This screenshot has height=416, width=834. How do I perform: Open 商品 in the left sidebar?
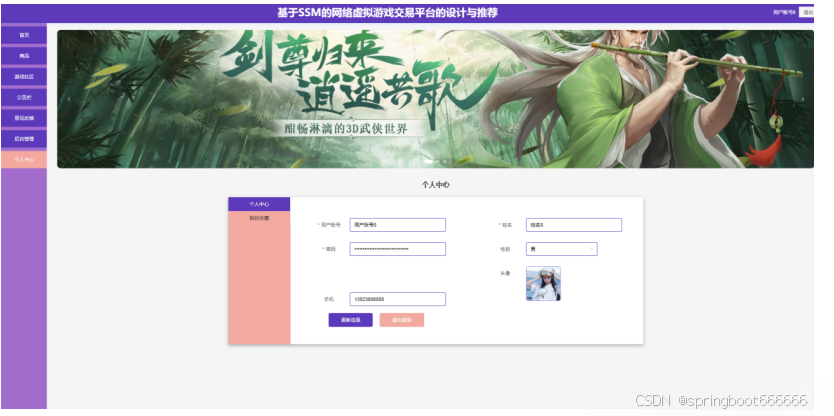24,56
